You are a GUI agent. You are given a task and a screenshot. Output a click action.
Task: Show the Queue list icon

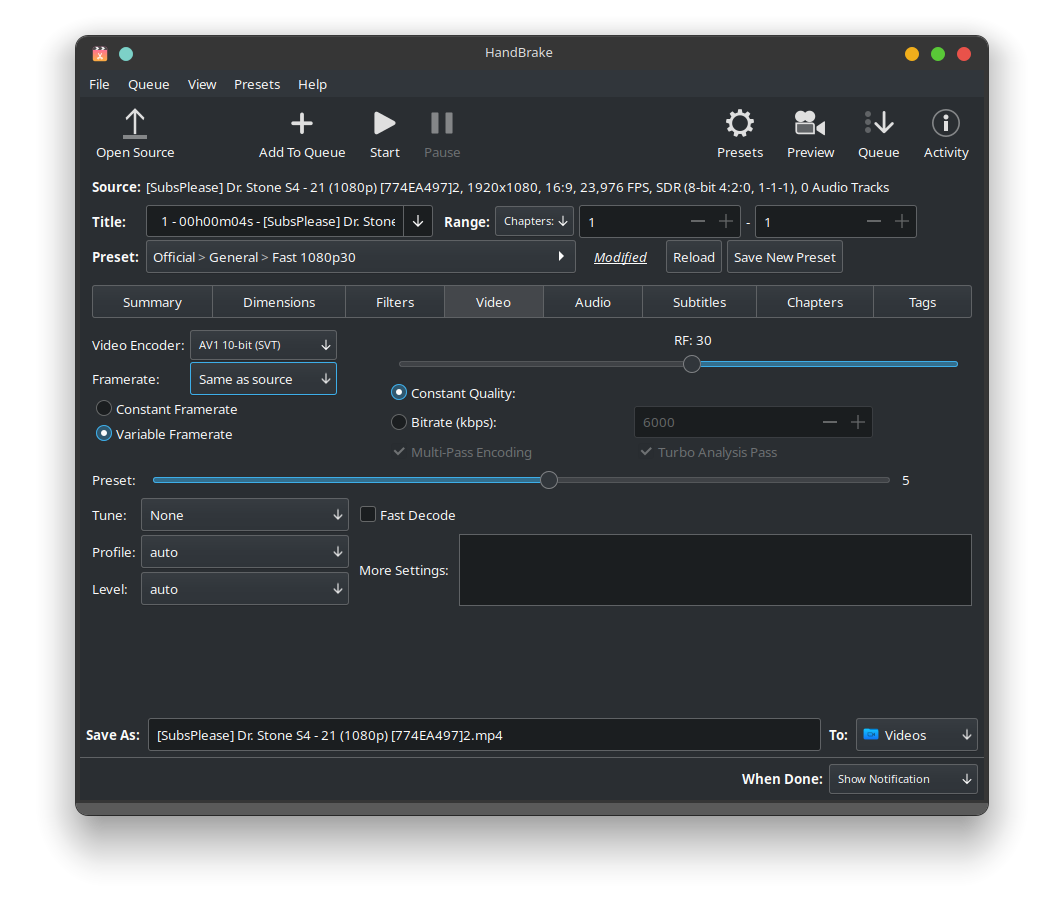(879, 123)
